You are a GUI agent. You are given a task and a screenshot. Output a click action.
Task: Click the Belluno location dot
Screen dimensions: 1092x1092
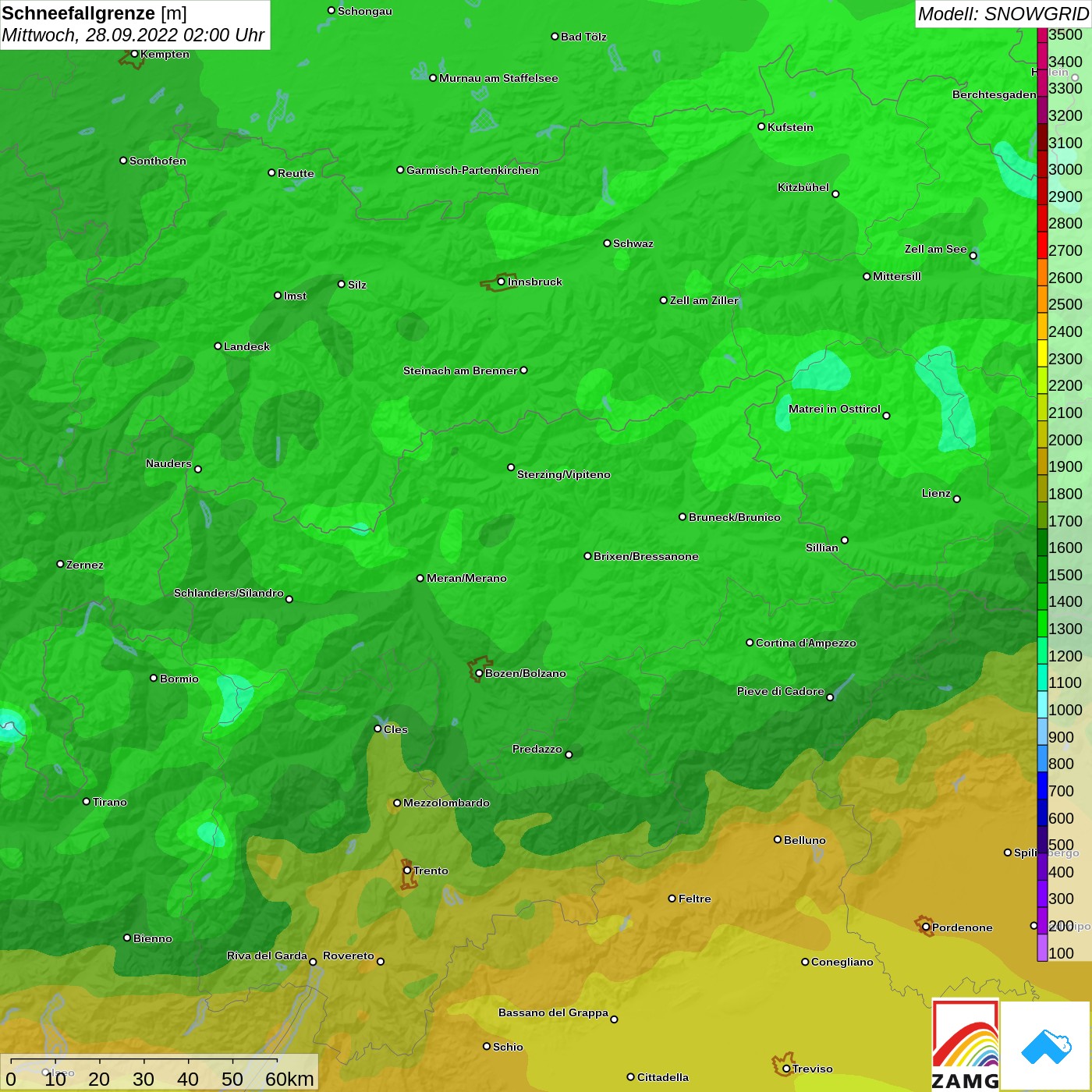point(777,840)
